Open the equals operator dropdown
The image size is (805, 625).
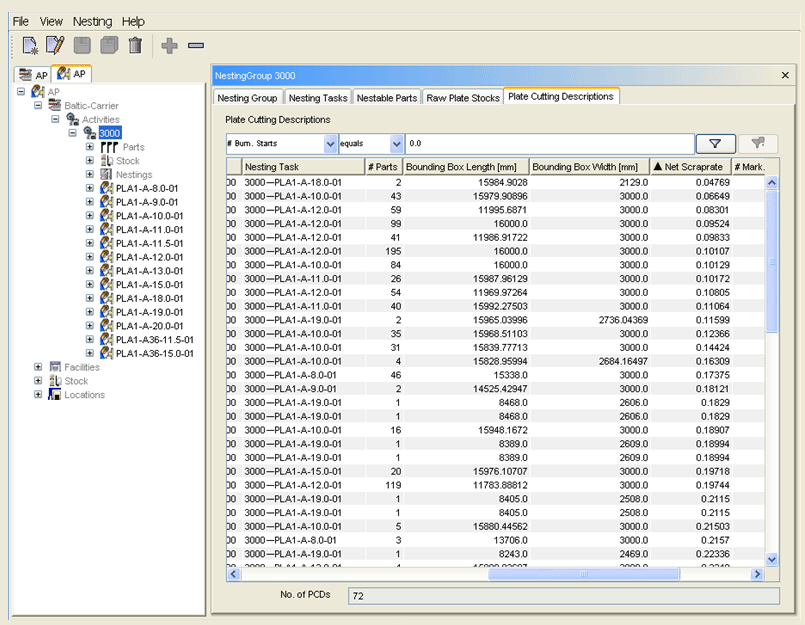click(396, 144)
